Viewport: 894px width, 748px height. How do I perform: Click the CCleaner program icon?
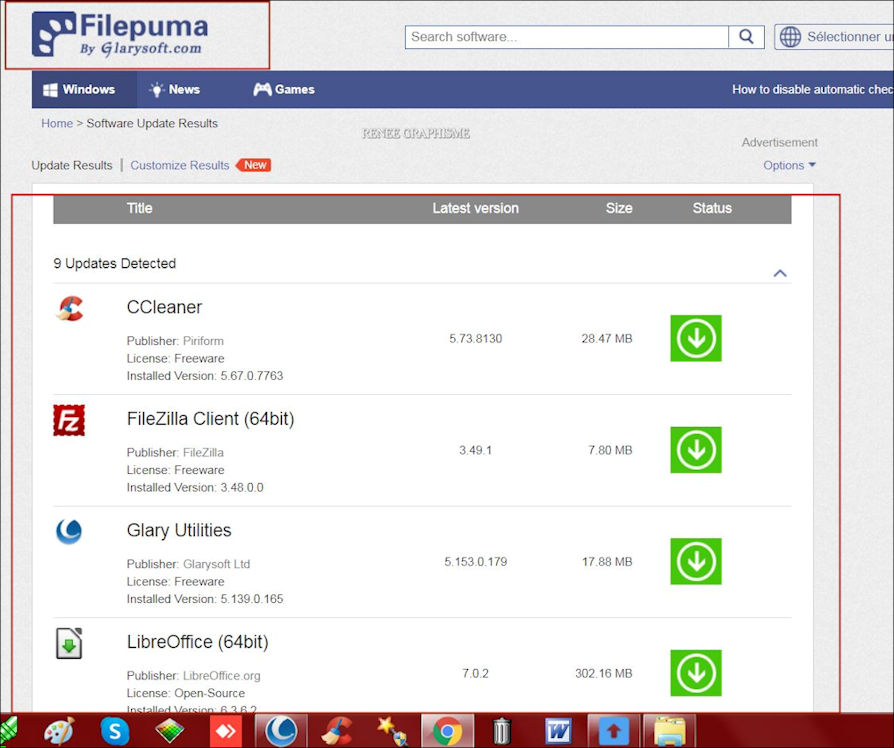(70, 308)
